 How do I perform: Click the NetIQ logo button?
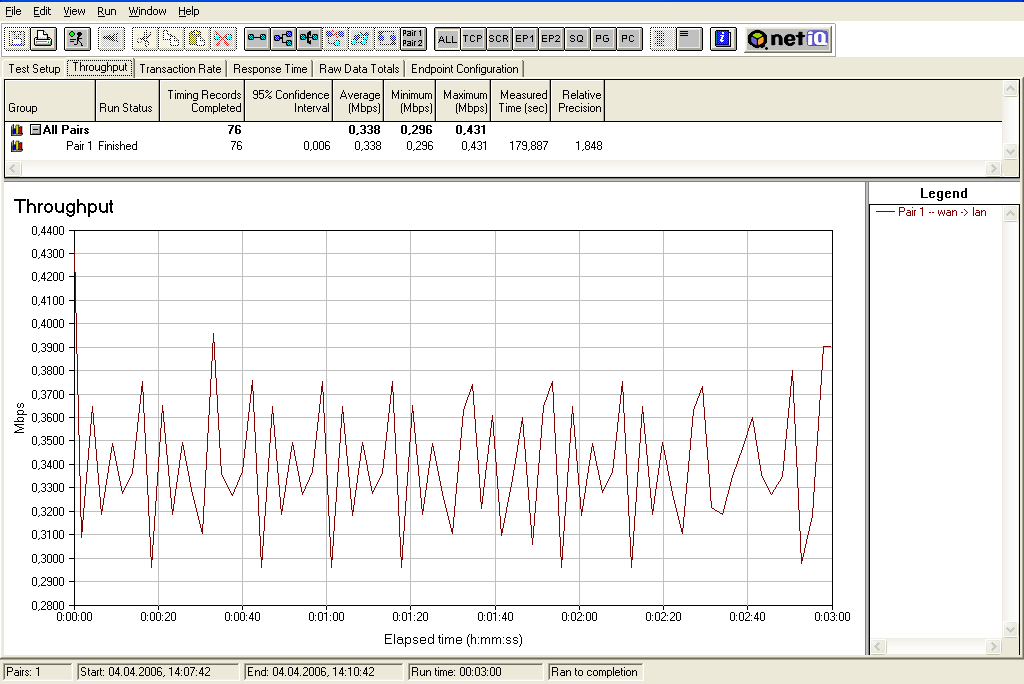click(787, 39)
